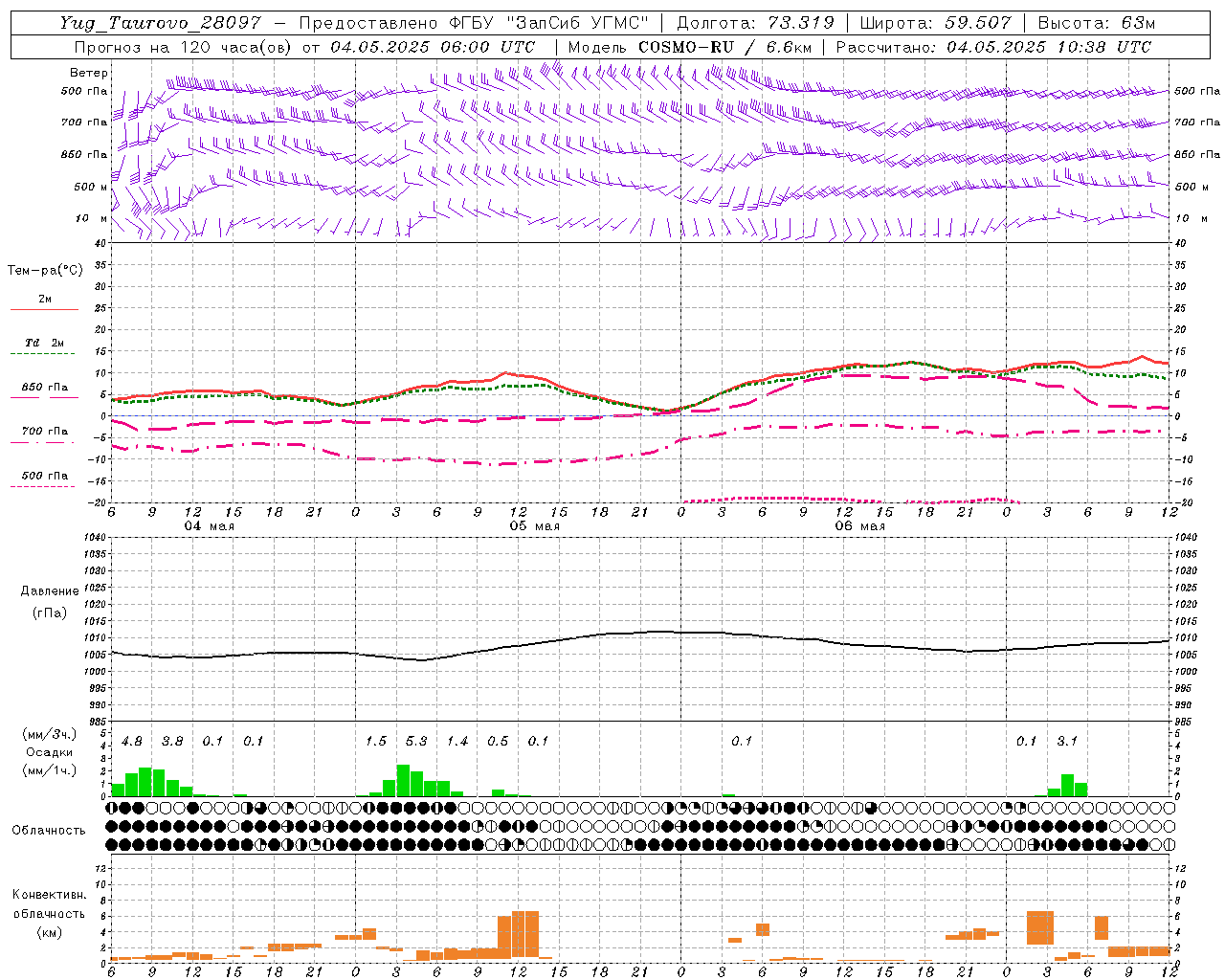The height and width of the screenshot is (980, 1225).
Task: Click the 700 гПа temperature legend entry
Action: tap(44, 431)
